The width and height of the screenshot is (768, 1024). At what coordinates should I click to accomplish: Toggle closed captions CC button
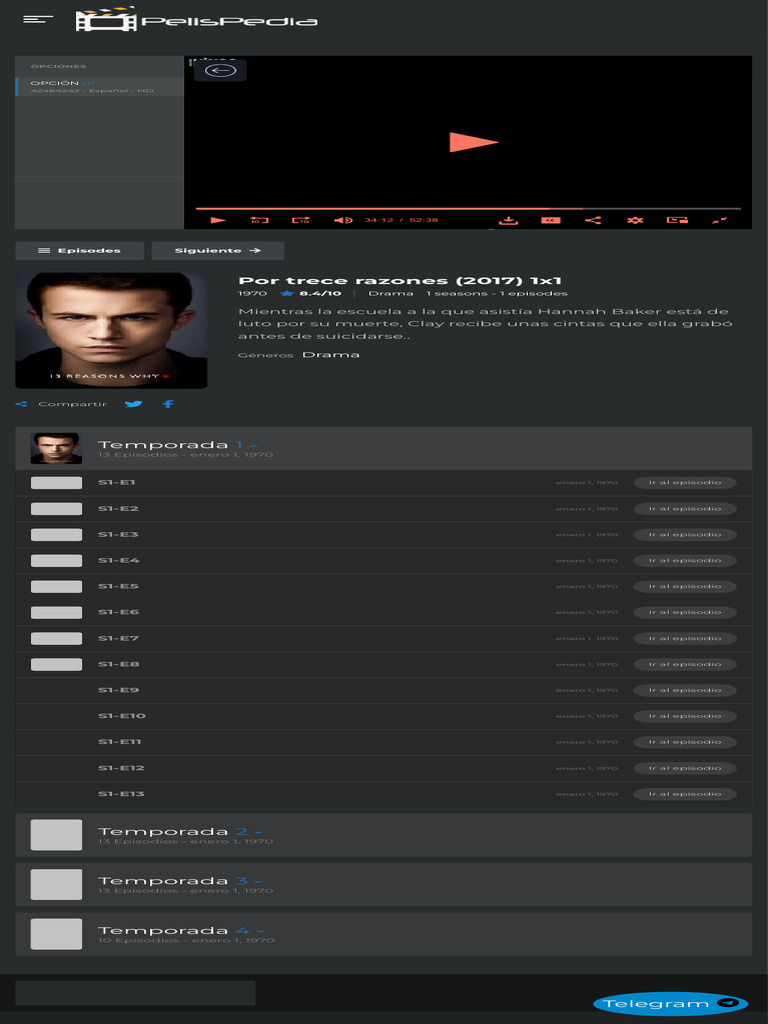click(551, 220)
